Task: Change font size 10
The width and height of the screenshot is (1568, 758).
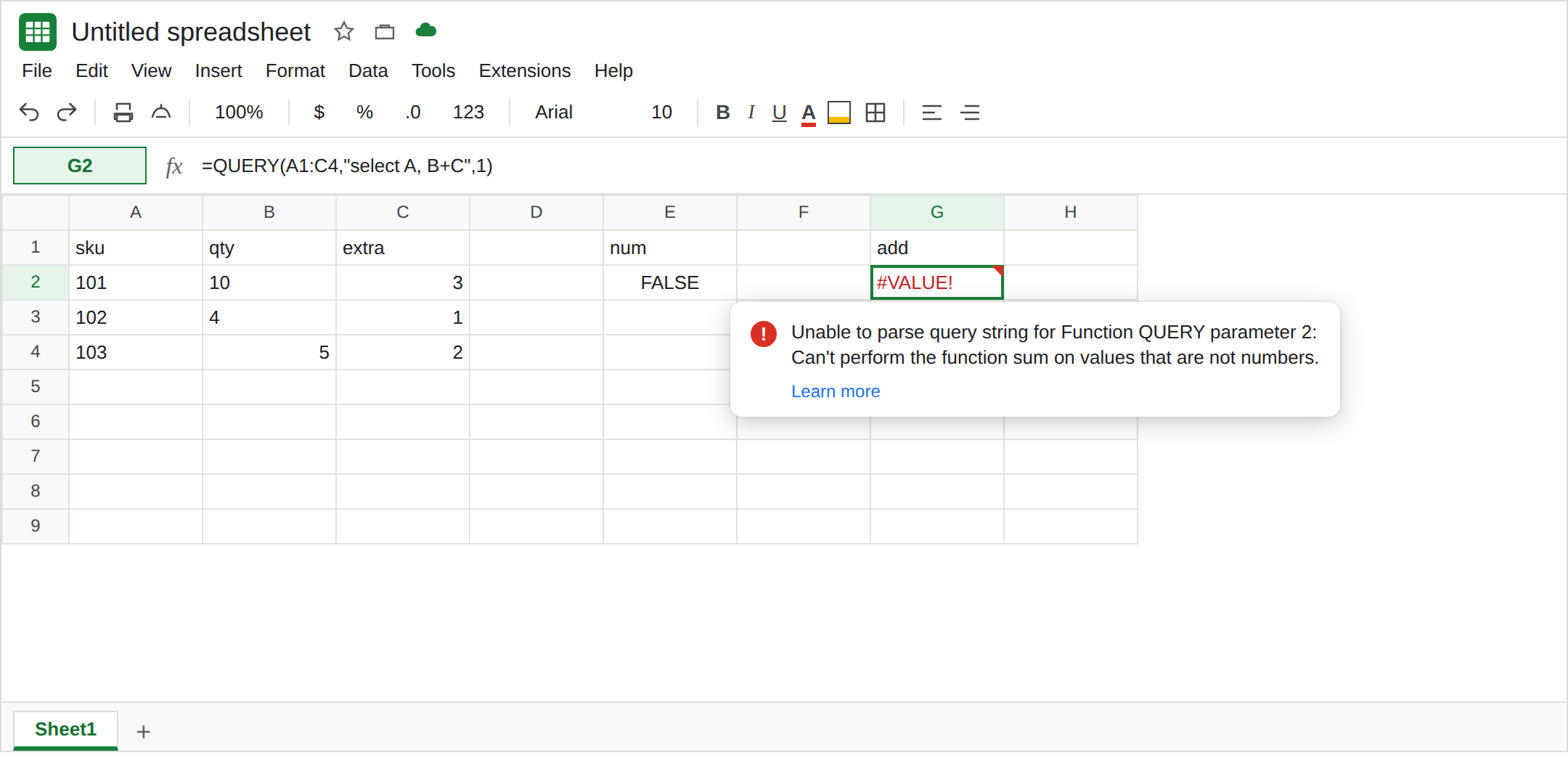Action: click(661, 112)
